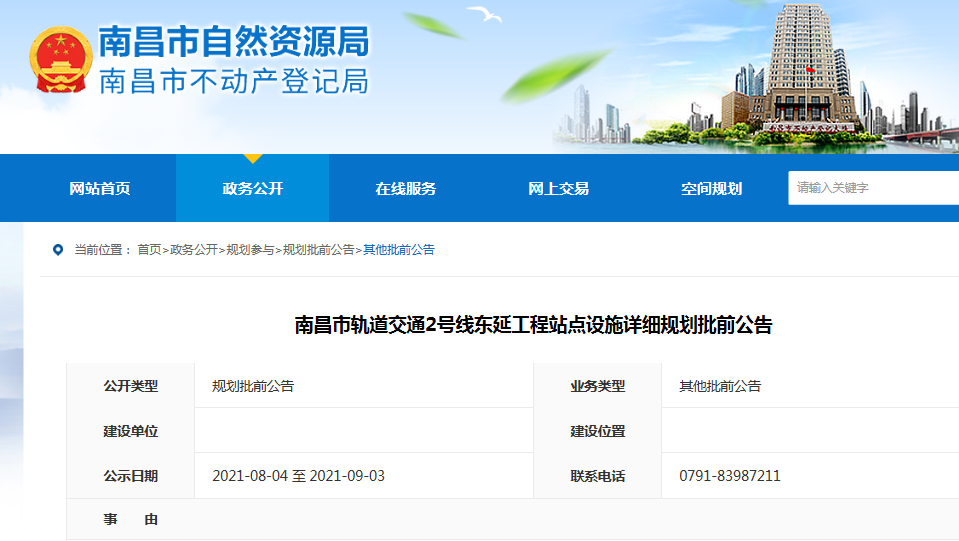Image resolution: width=959 pixels, height=541 pixels.
Task: Click the government building image in banner
Action: click(x=802, y=67)
